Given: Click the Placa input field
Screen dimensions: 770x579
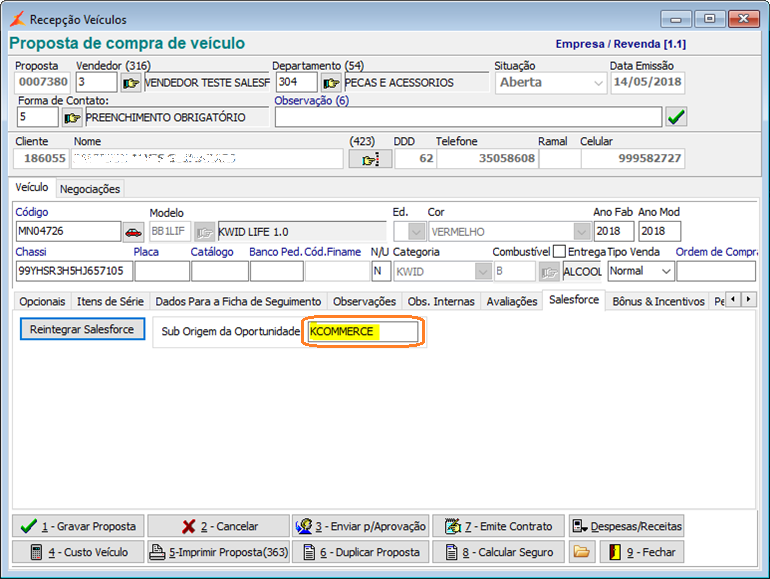Looking at the screenshot, I should pyautogui.click(x=162, y=271).
